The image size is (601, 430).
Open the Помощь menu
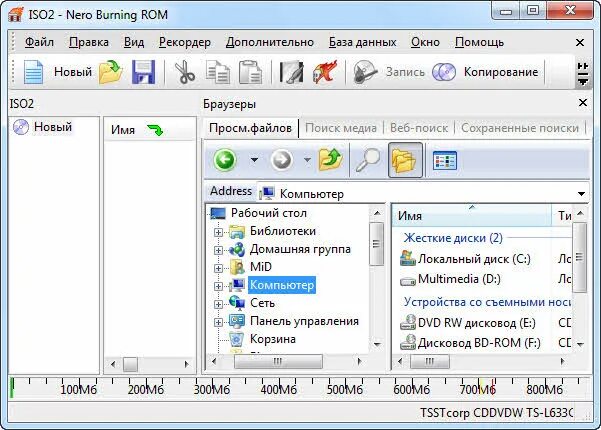coord(479,42)
